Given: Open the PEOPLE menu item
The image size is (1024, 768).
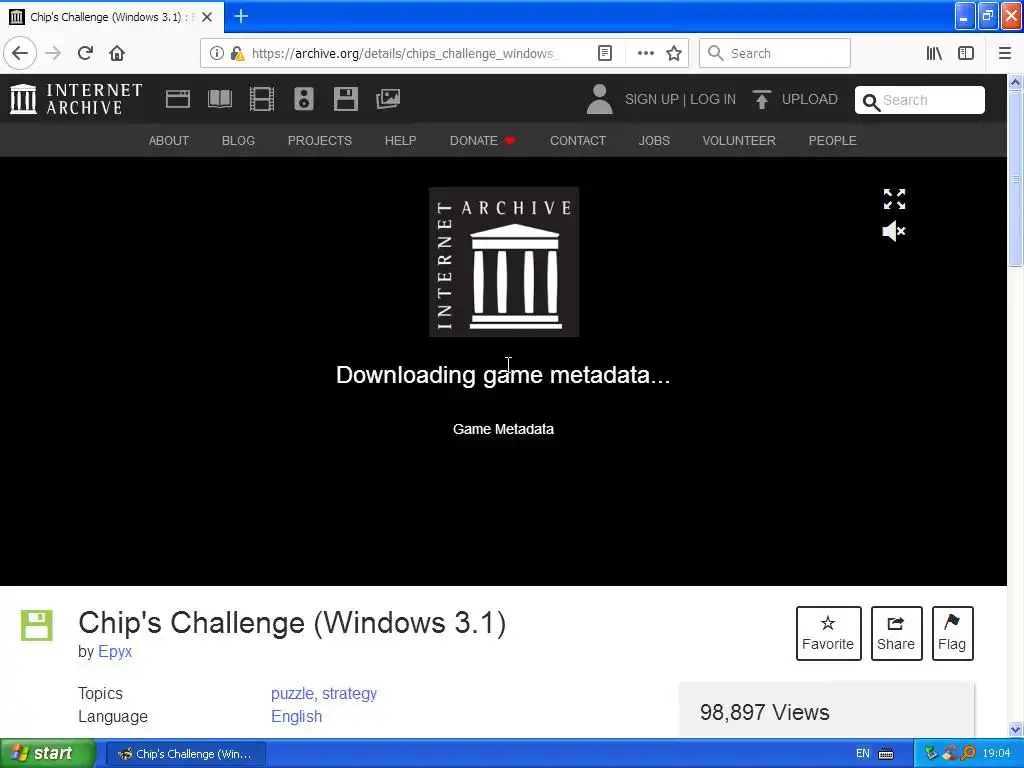Looking at the screenshot, I should [x=833, y=140].
